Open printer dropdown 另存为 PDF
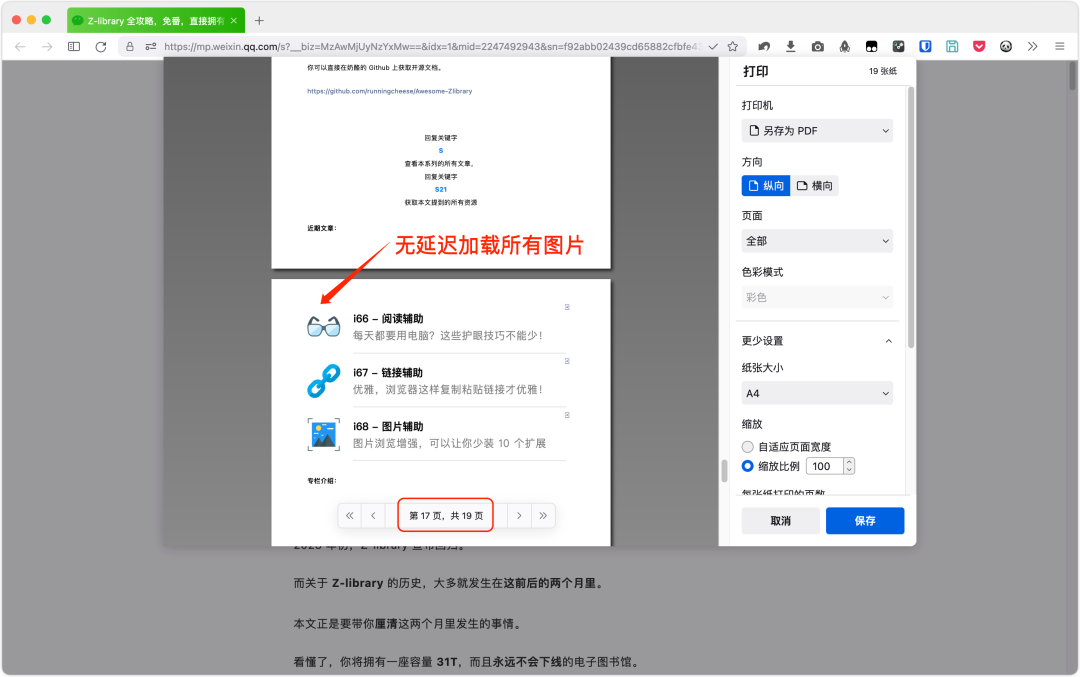The image size is (1080, 677). point(817,131)
